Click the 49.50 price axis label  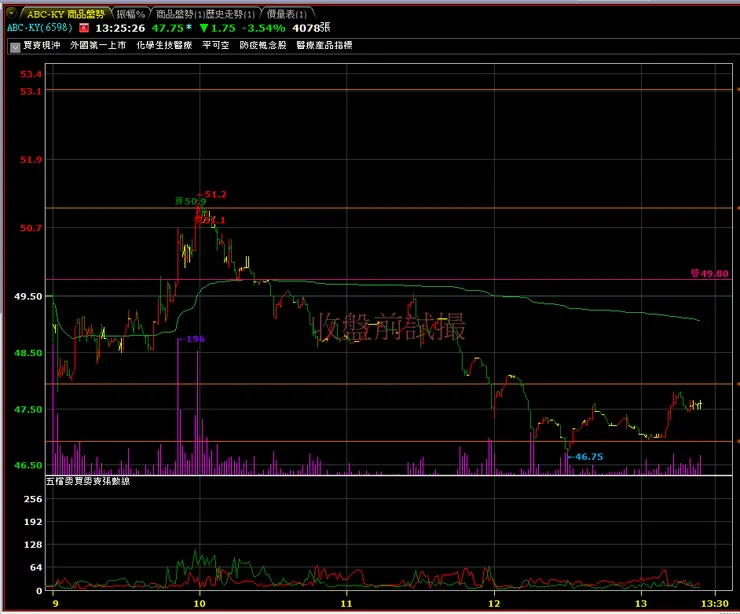point(28,296)
